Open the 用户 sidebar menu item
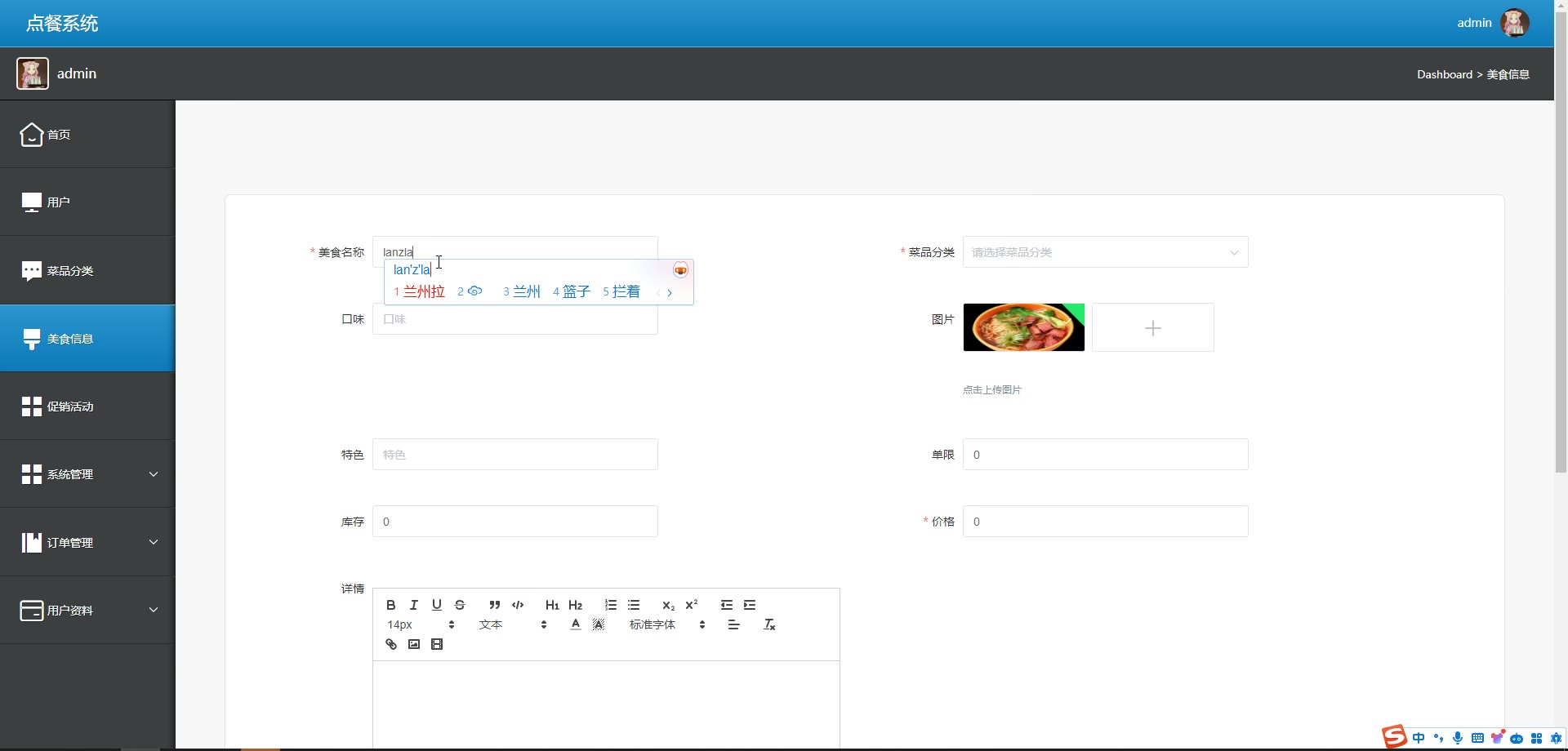 (x=87, y=202)
